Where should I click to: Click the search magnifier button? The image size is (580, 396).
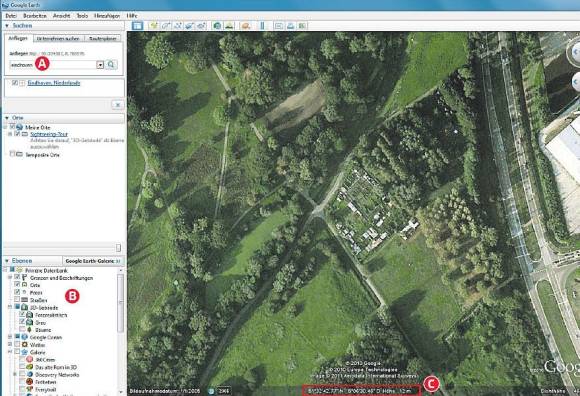(111, 65)
